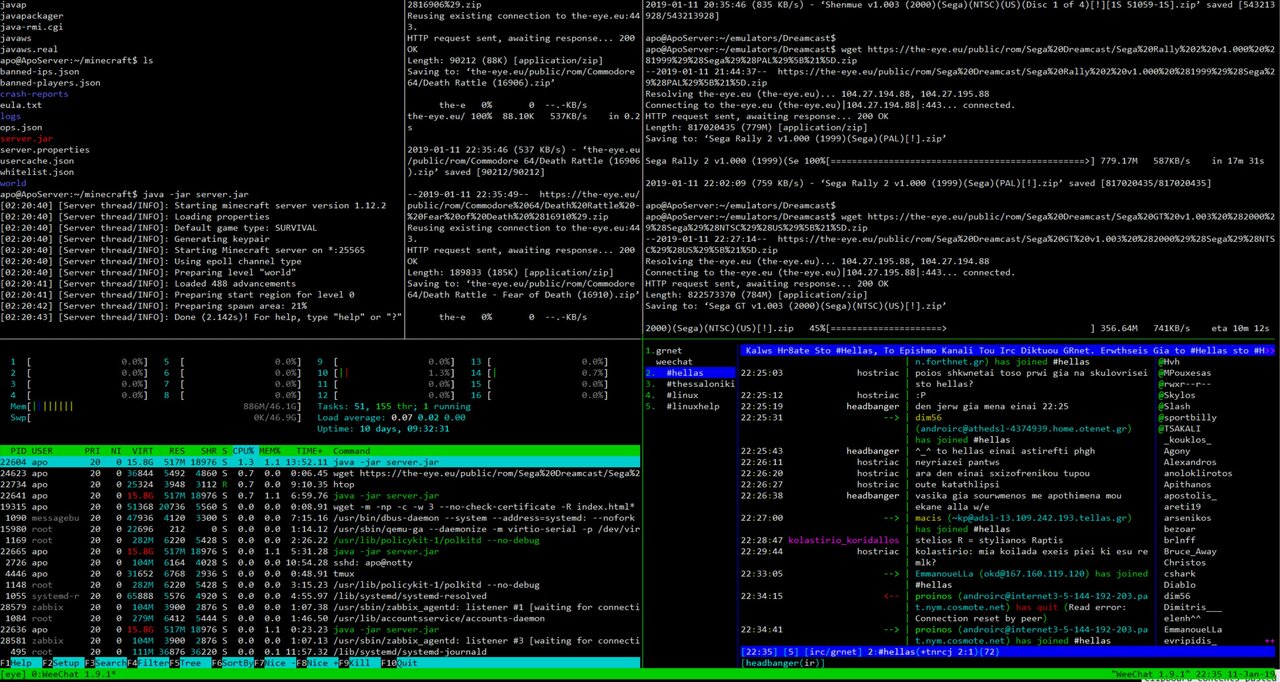Click the TIME+ column header in htop

[x=307, y=451]
